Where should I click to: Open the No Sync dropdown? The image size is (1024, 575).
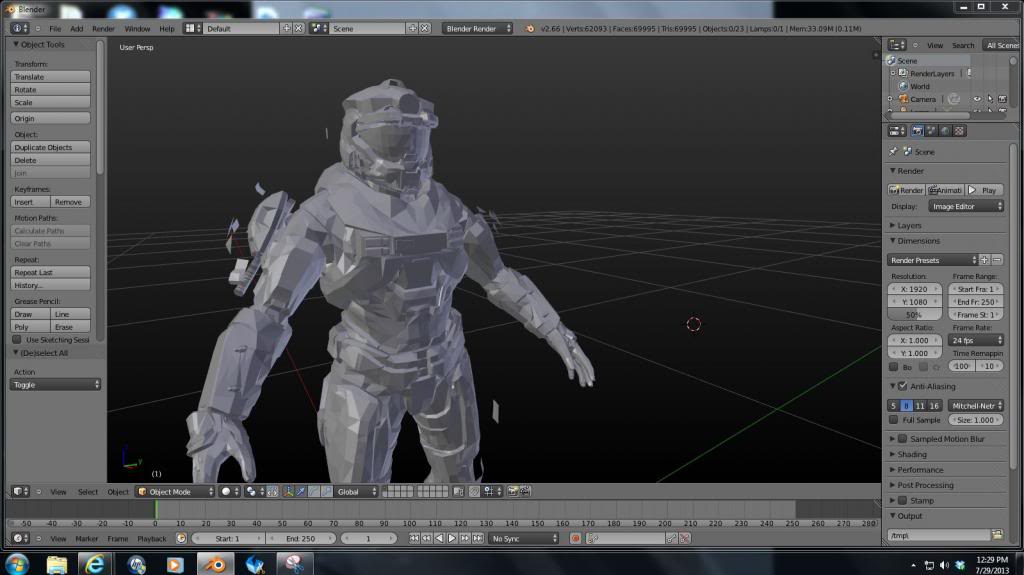[x=524, y=538]
